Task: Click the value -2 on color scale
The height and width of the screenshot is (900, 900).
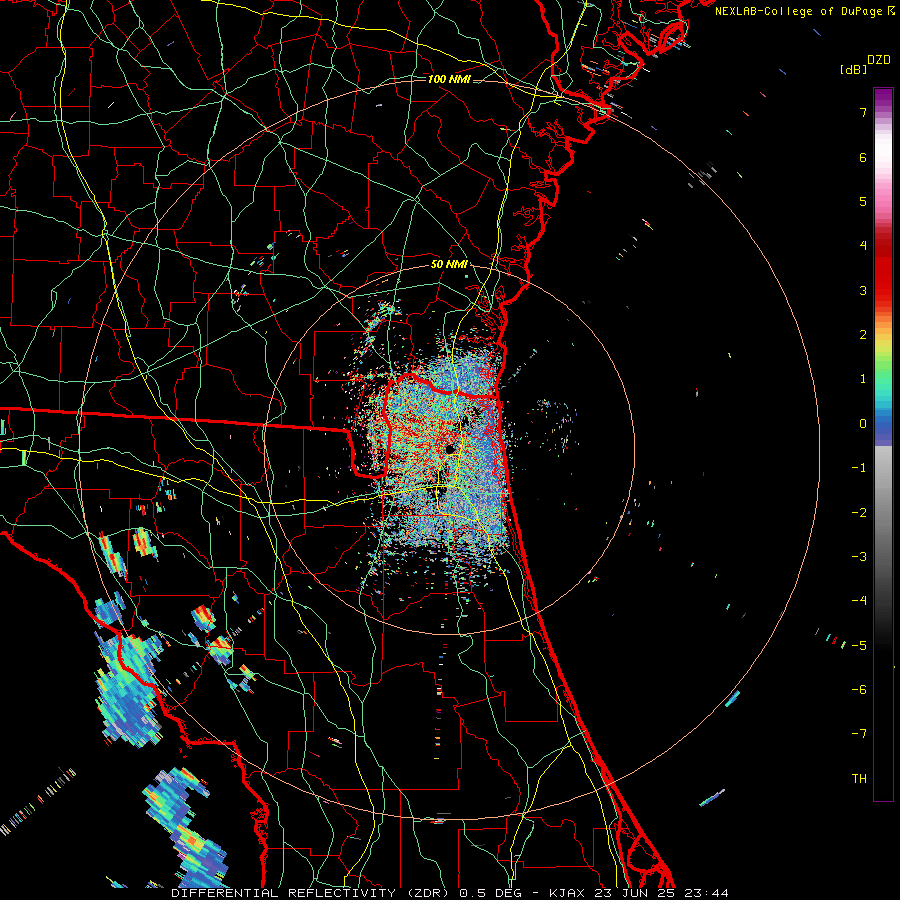Action: click(x=859, y=512)
